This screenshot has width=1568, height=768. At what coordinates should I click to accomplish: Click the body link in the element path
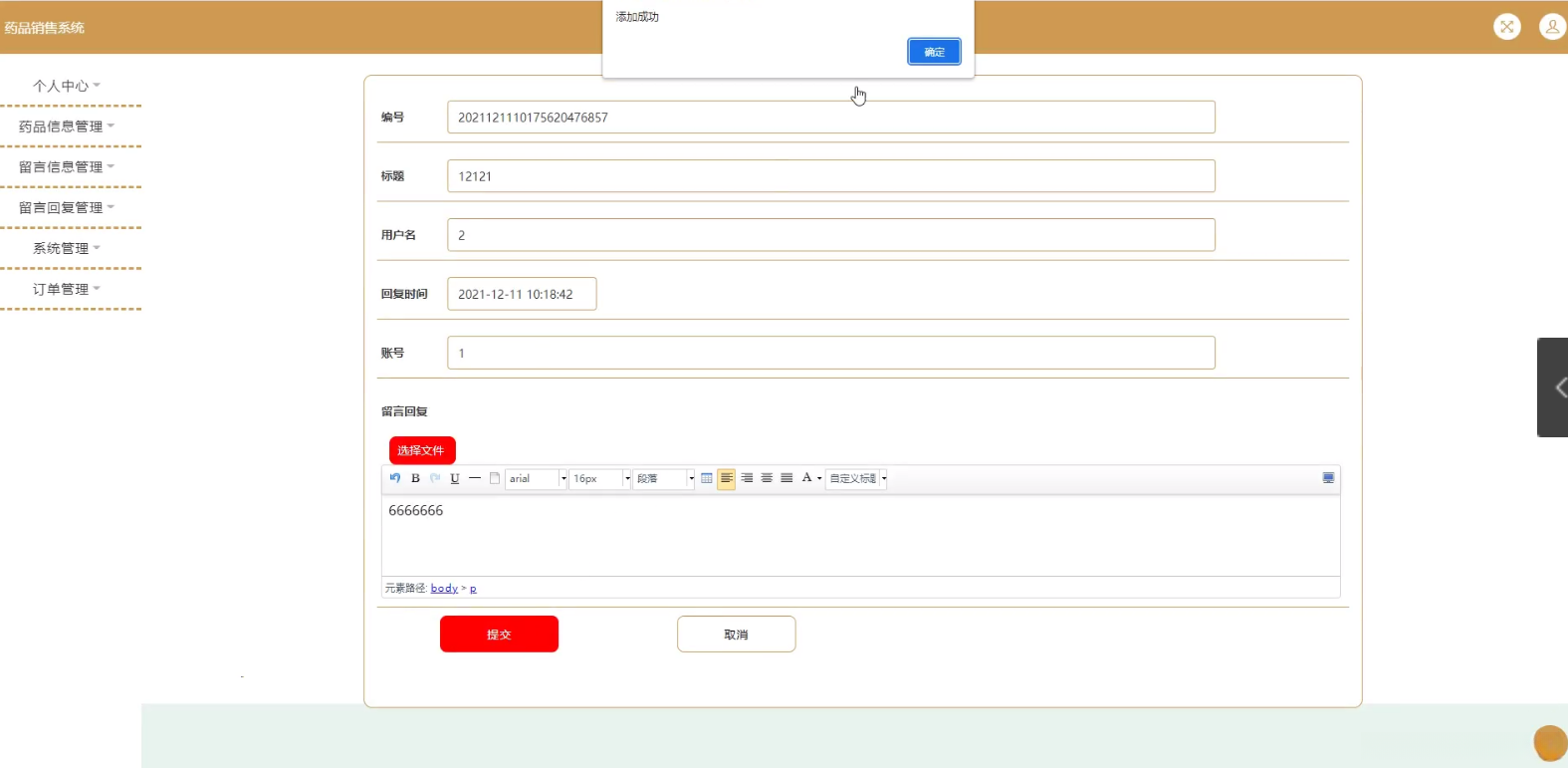click(444, 589)
